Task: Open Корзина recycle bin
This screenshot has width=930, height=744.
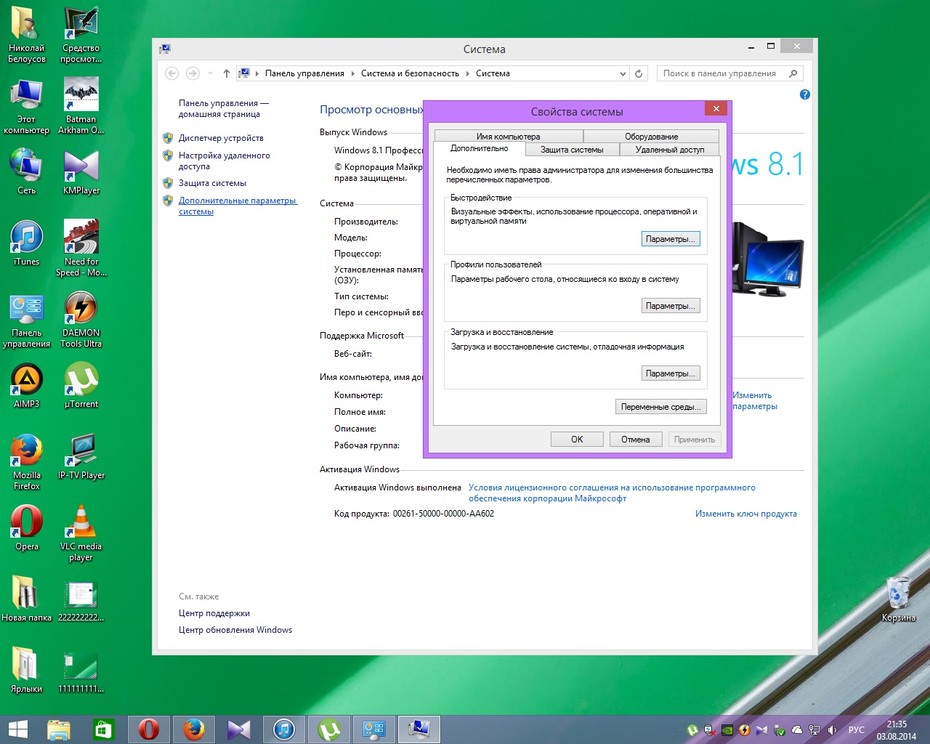Action: click(x=898, y=598)
